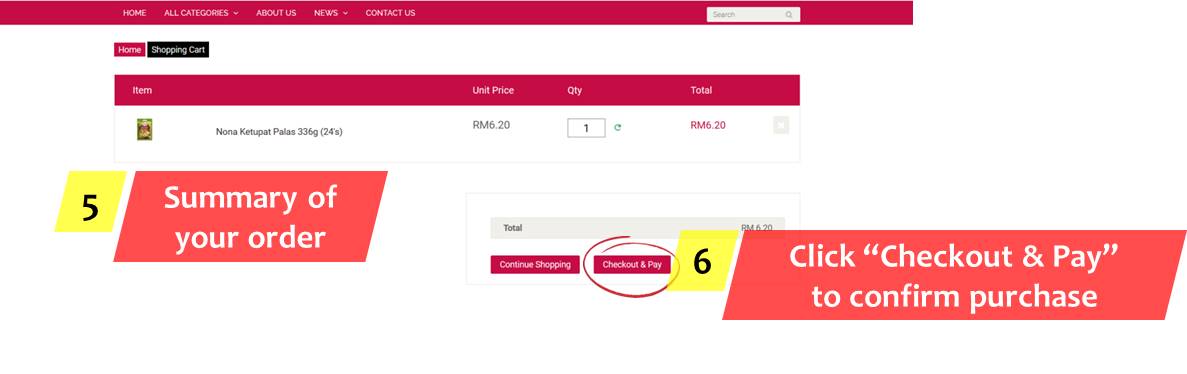
Task: Expand the News dropdown menu
Action: 331,13
